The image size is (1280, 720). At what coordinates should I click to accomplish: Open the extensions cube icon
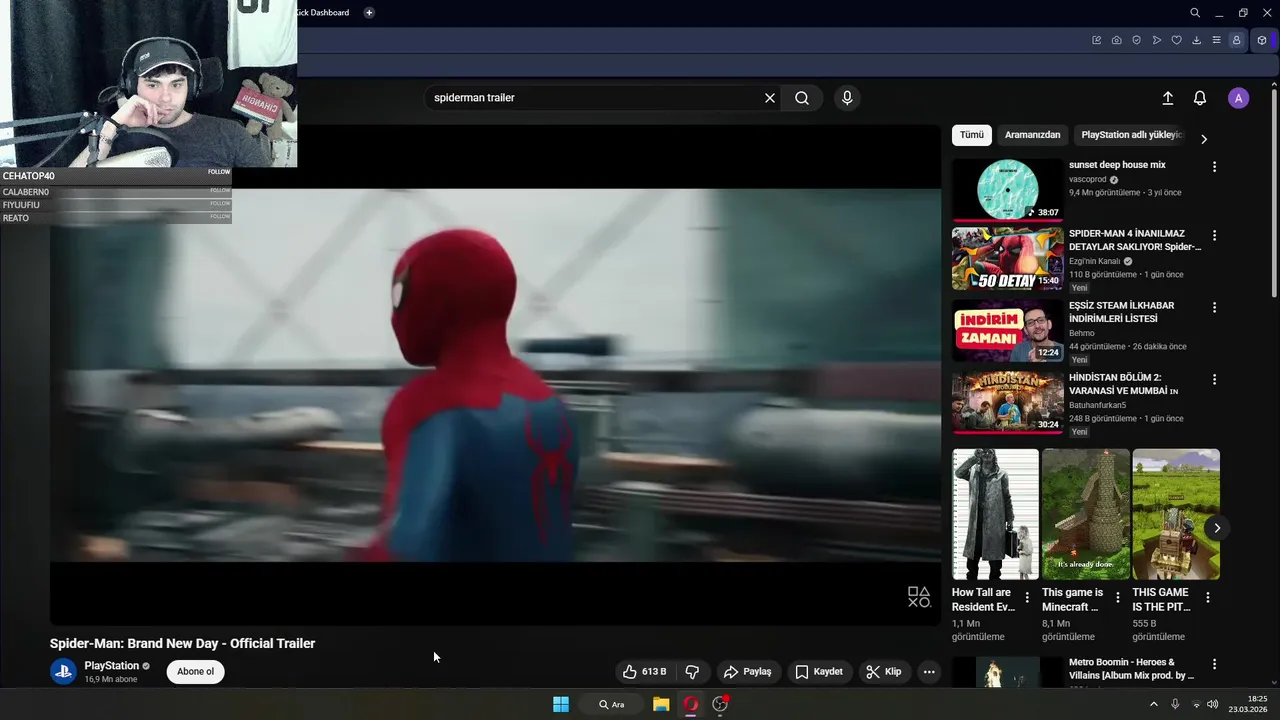pos(1262,40)
